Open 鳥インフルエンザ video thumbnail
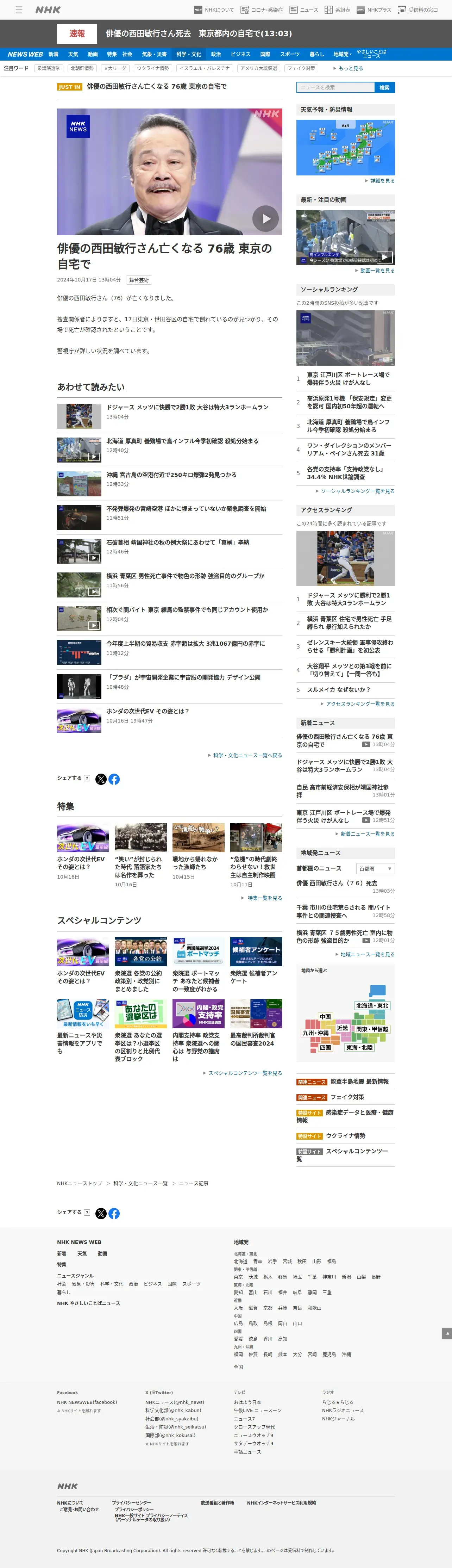Image resolution: width=452 pixels, height=1568 pixels. pos(346,237)
